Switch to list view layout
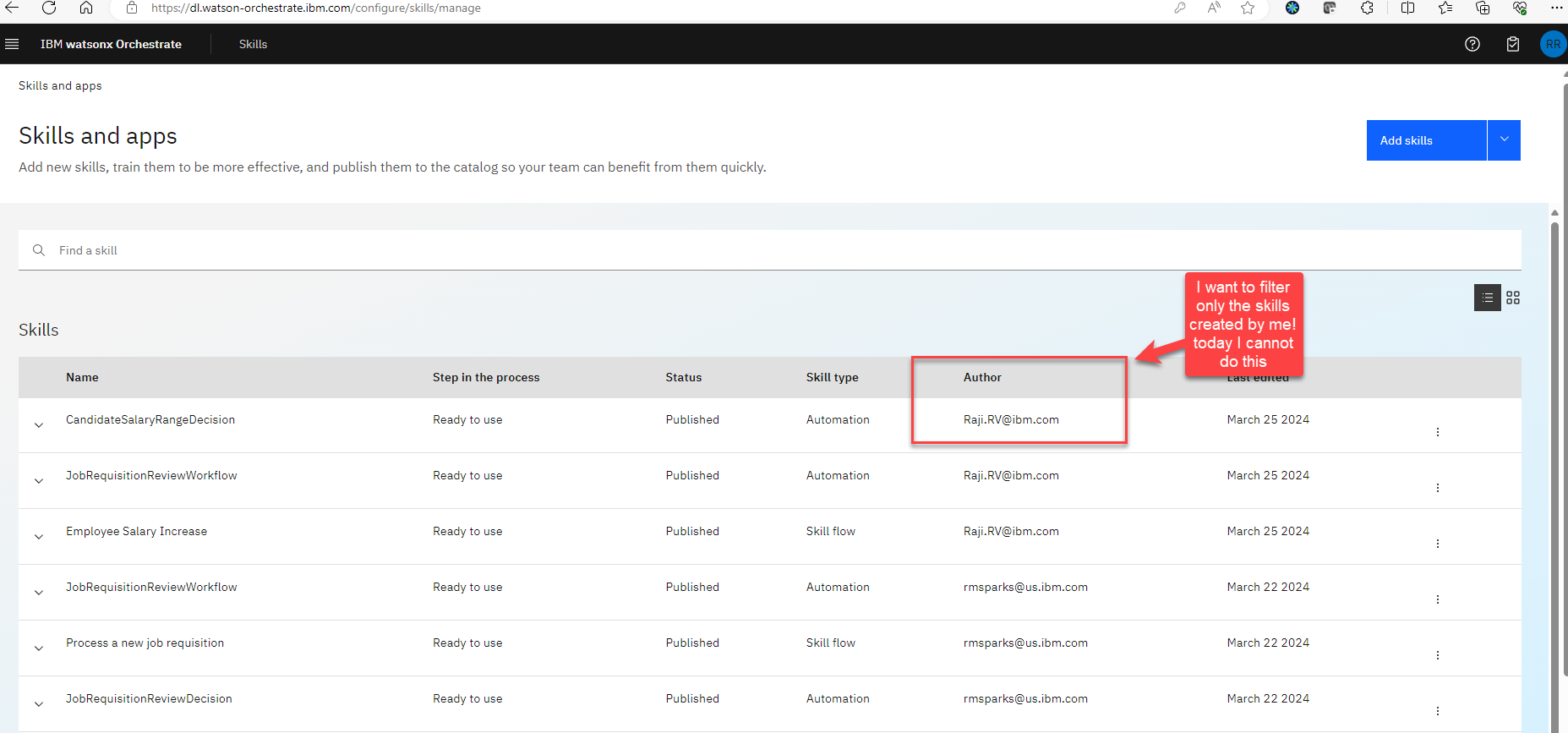This screenshot has width=1568, height=733. point(1488,298)
